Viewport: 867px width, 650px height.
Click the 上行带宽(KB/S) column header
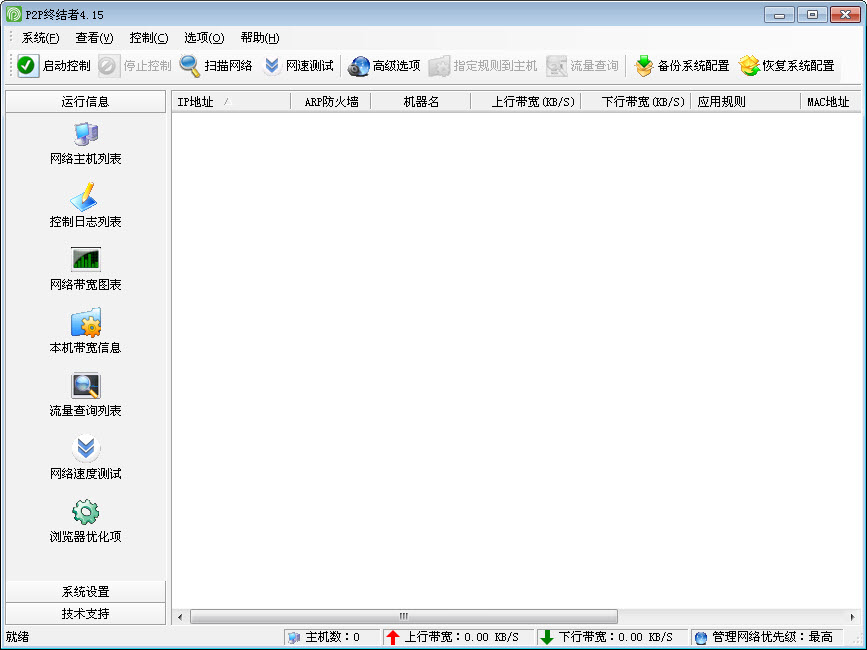point(525,102)
